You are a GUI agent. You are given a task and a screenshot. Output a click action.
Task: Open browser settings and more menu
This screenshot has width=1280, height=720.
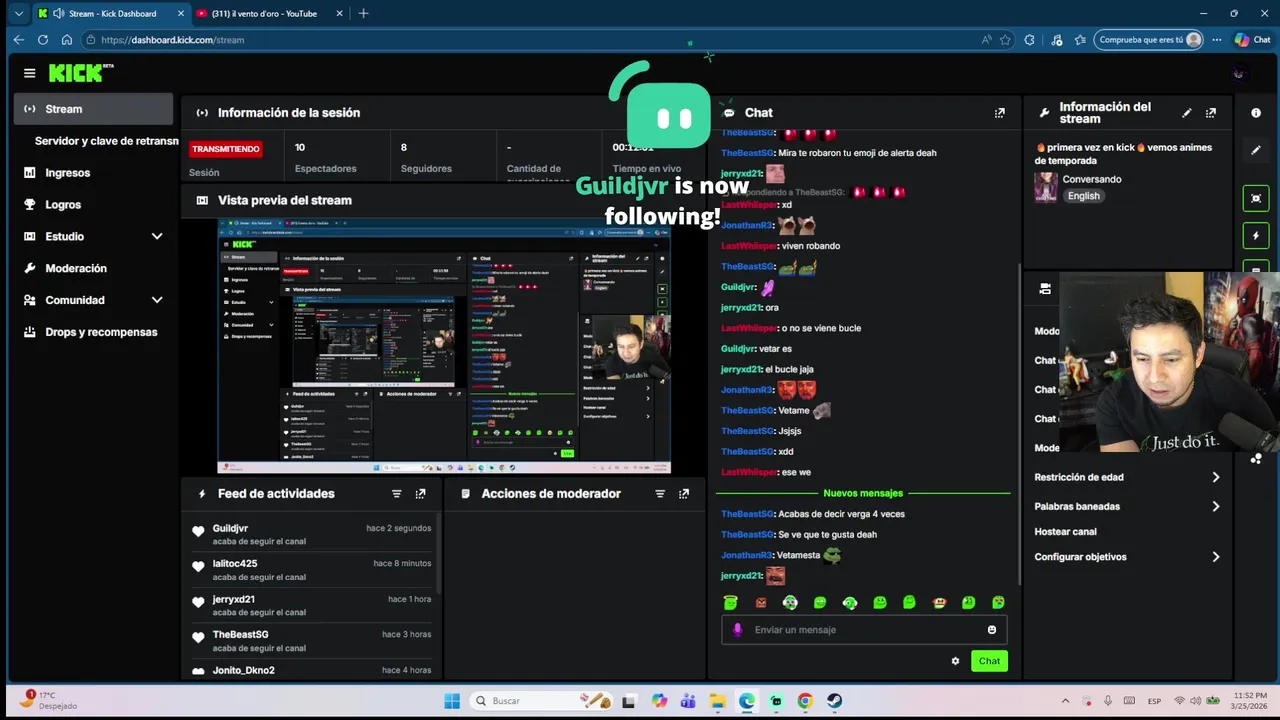[x=1217, y=40]
